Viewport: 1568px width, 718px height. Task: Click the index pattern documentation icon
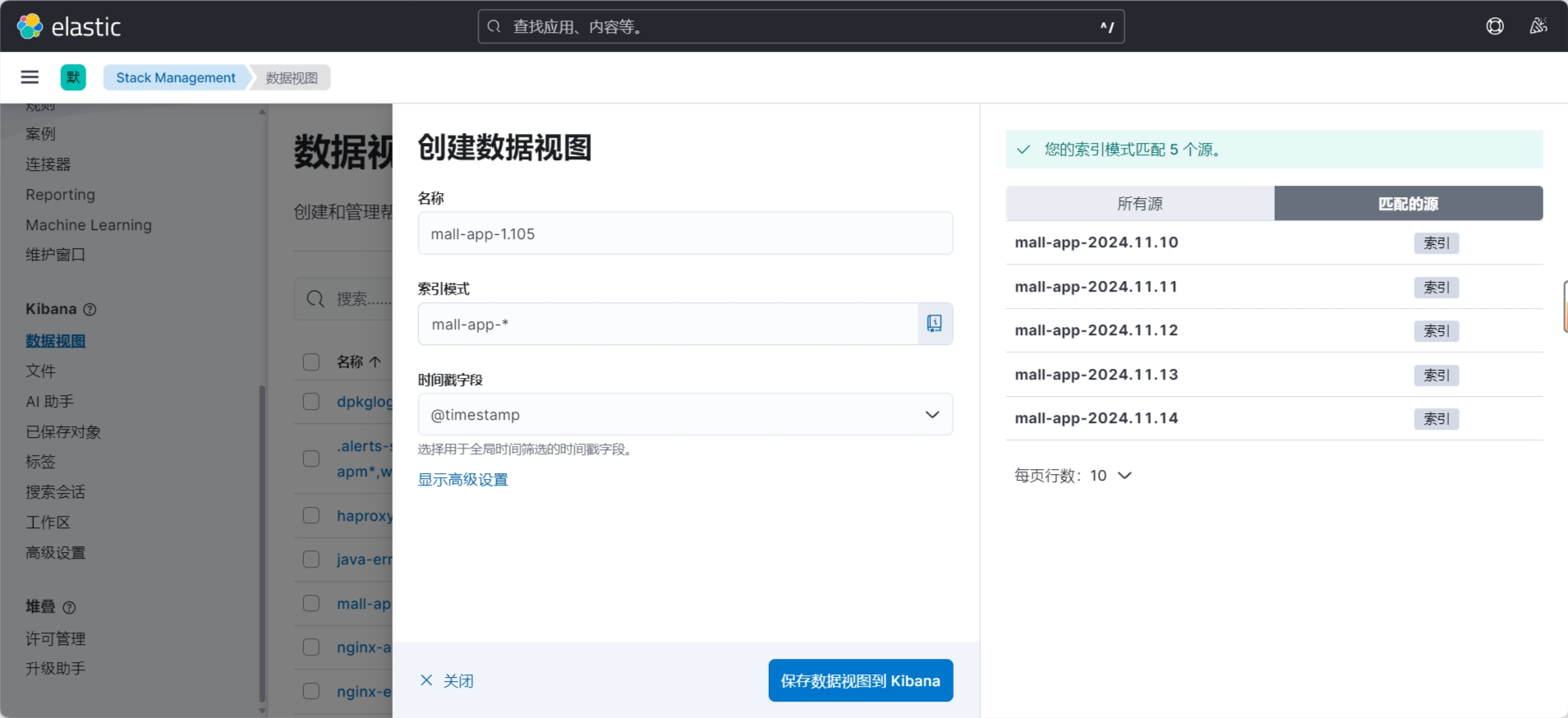click(935, 324)
